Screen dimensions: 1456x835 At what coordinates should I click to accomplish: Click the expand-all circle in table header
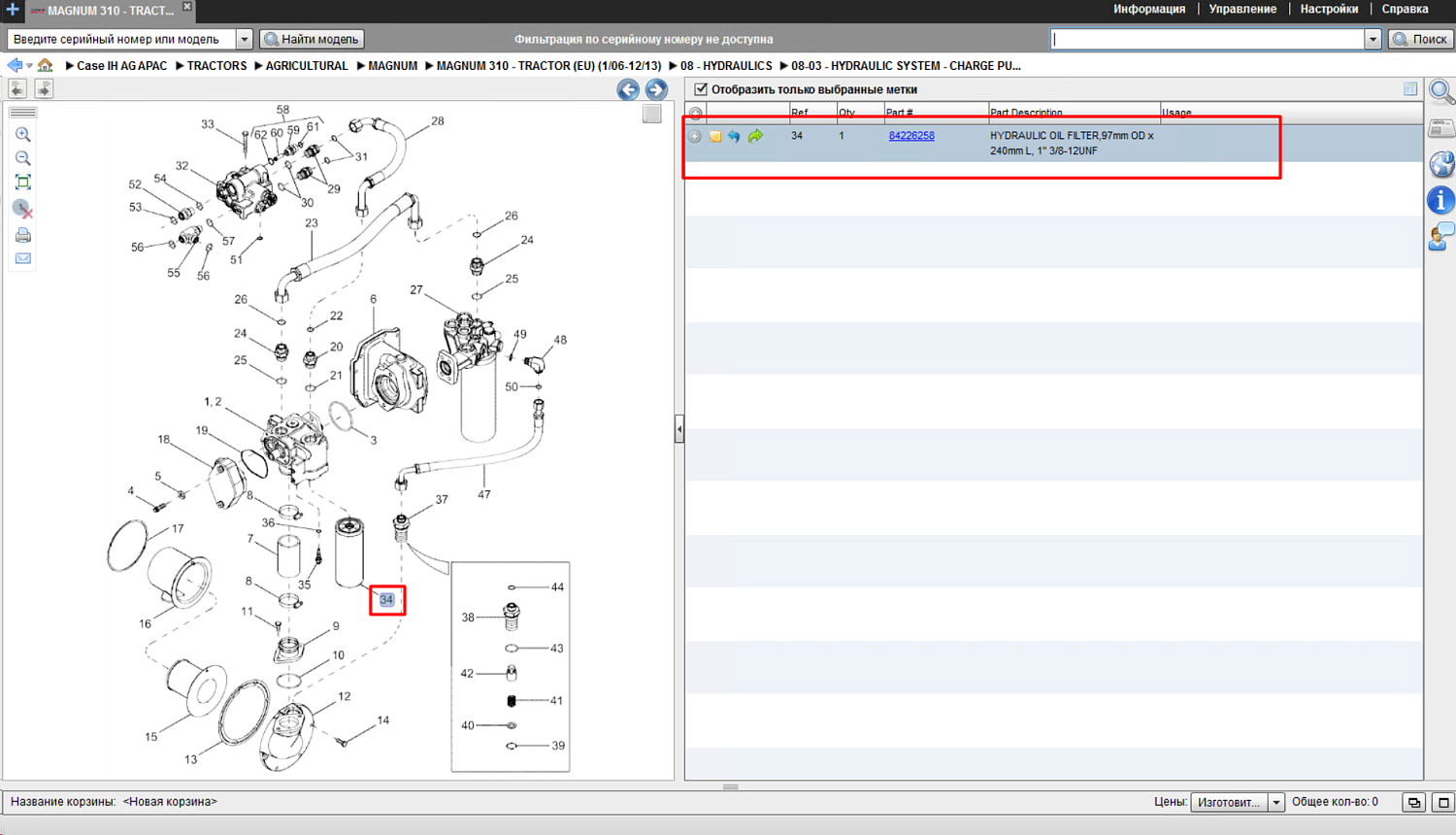click(695, 113)
